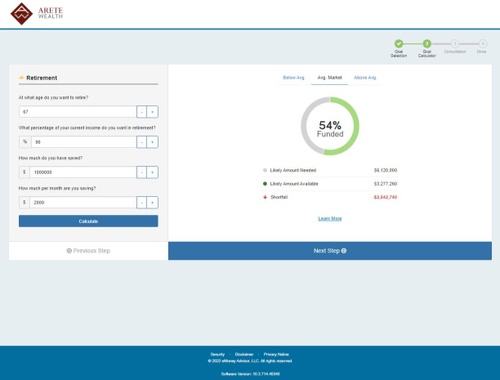Open the Security footer link
The width and height of the screenshot is (500, 380).
tap(217, 354)
